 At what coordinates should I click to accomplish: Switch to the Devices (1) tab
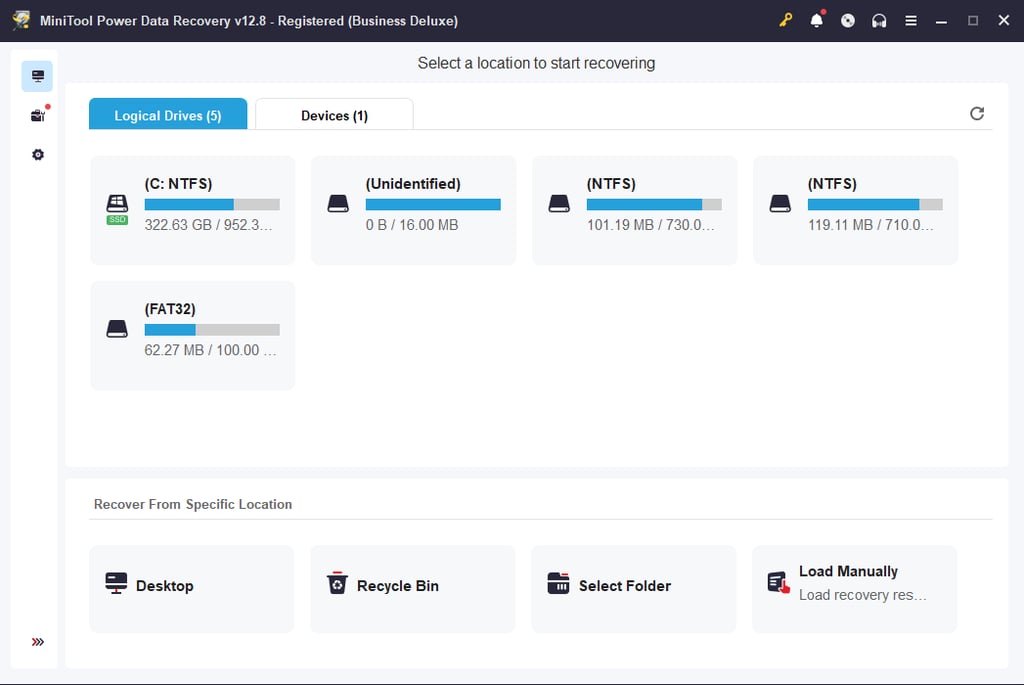point(334,114)
